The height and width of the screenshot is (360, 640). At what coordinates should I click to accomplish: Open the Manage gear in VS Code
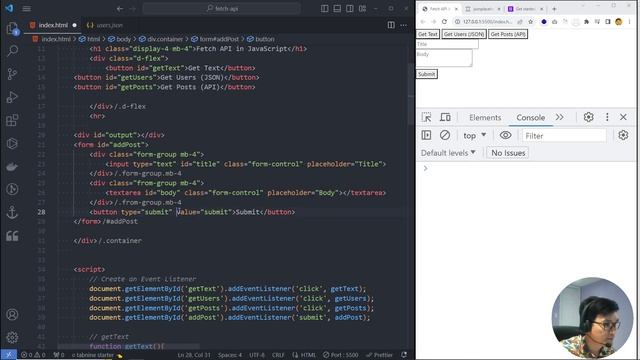click(x=12, y=337)
